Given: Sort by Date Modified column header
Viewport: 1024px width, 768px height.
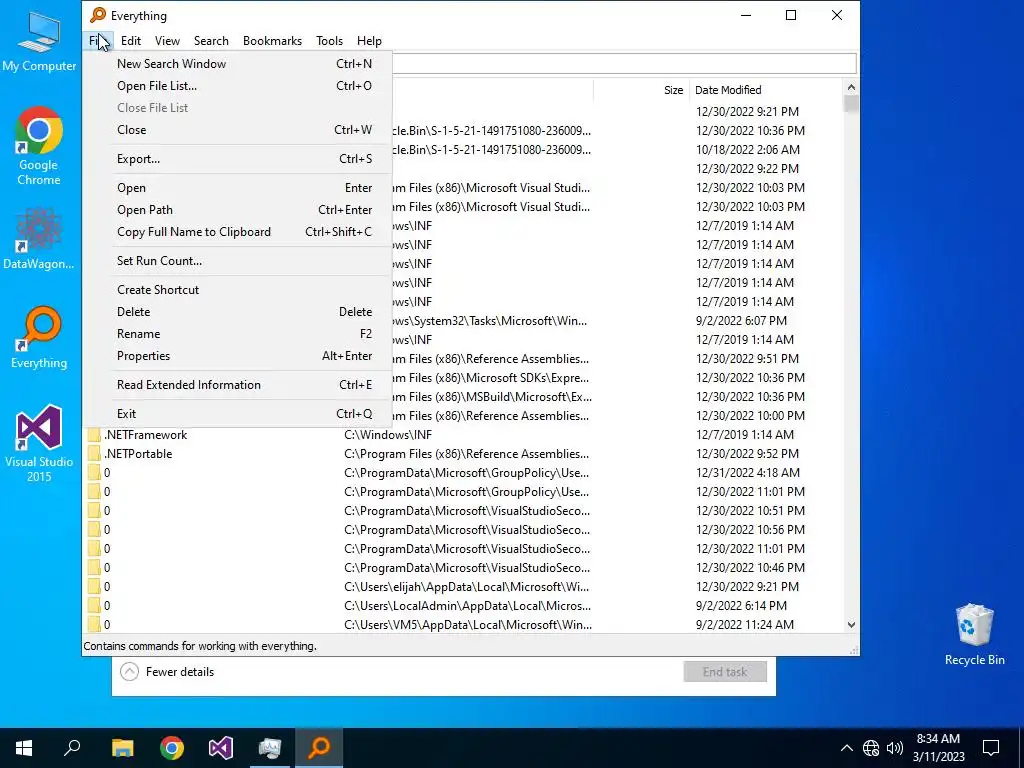Looking at the screenshot, I should [767, 90].
